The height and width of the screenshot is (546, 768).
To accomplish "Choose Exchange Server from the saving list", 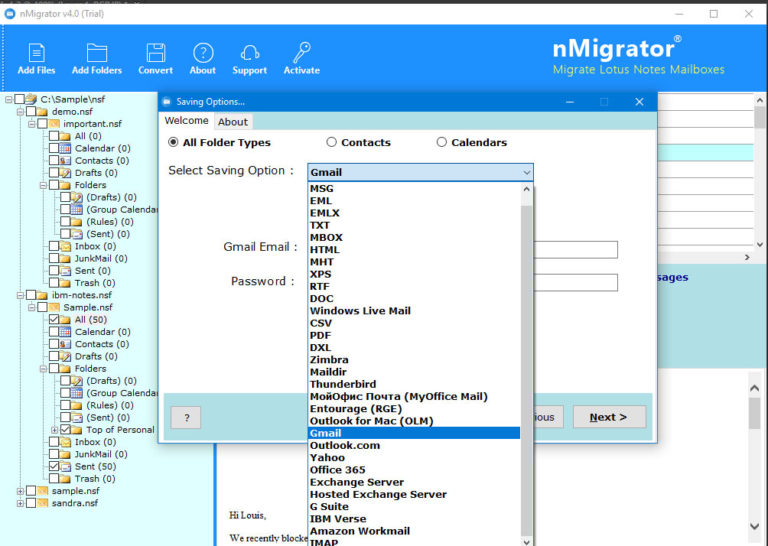I will (414, 482).
